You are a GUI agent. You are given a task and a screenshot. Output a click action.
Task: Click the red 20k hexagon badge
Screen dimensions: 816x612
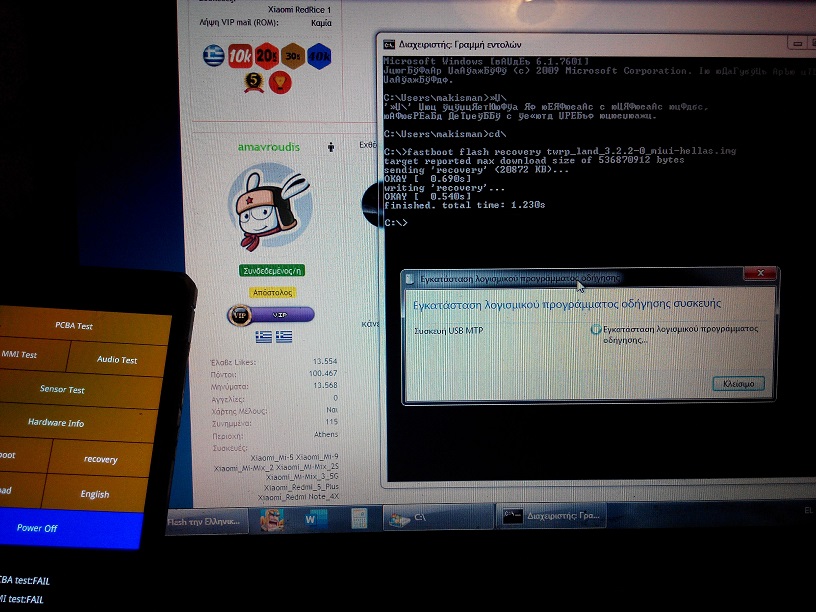266,56
